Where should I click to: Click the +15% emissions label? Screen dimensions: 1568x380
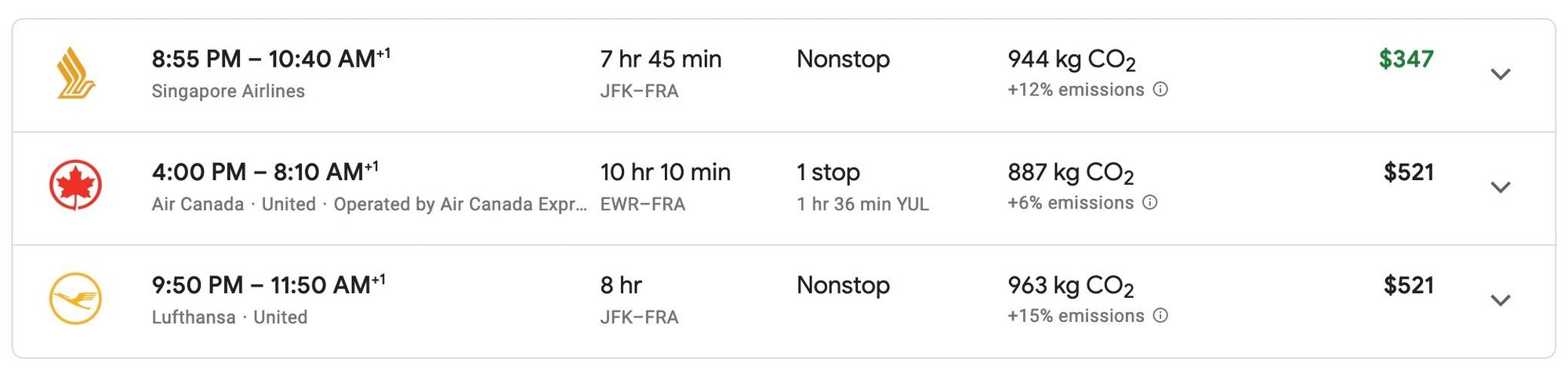pyautogui.click(x=1076, y=316)
